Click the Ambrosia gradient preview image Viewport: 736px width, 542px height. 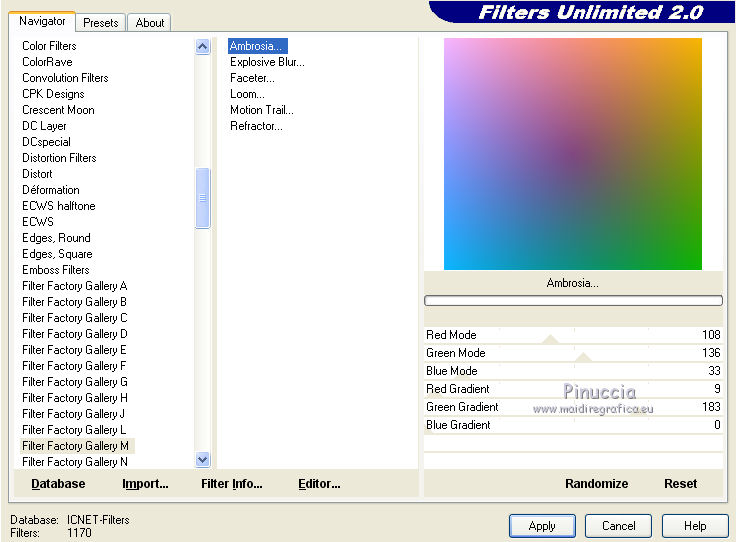[x=573, y=154]
